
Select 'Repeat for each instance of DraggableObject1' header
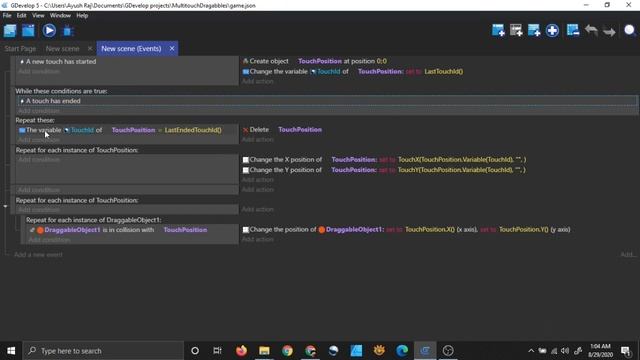click(94, 220)
